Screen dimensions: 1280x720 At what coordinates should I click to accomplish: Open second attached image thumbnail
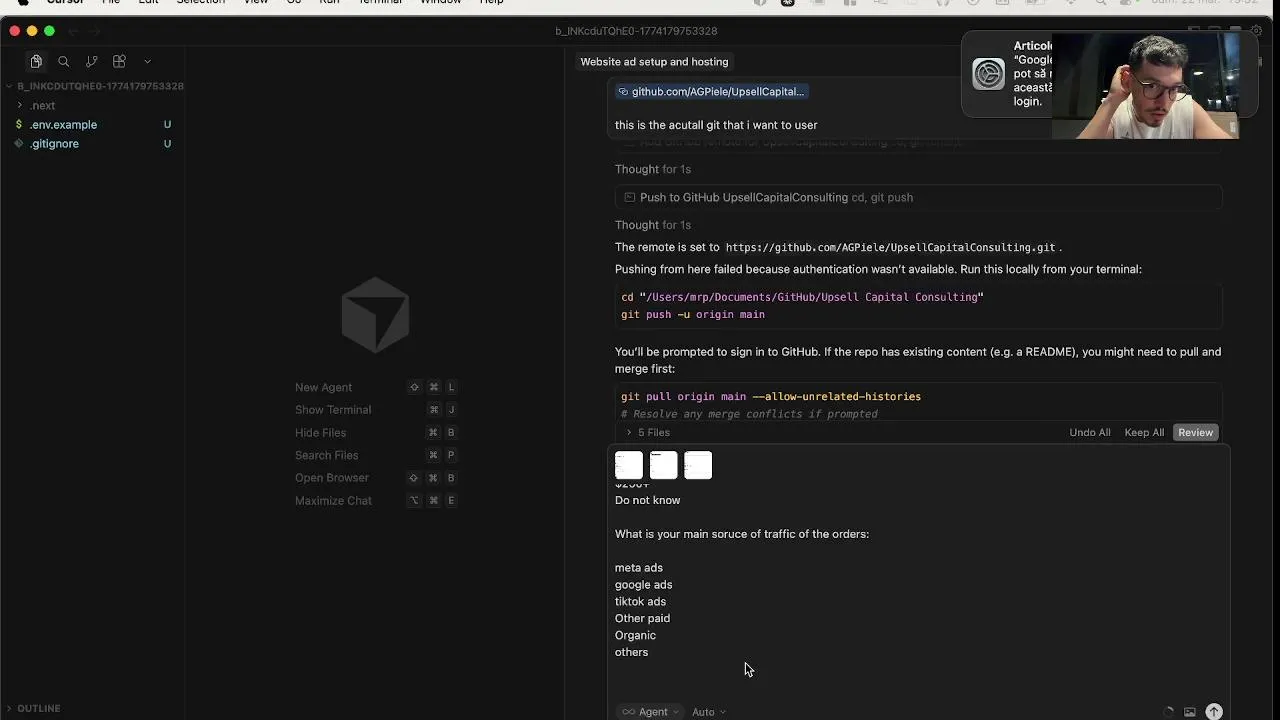click(x=663, y=465)
